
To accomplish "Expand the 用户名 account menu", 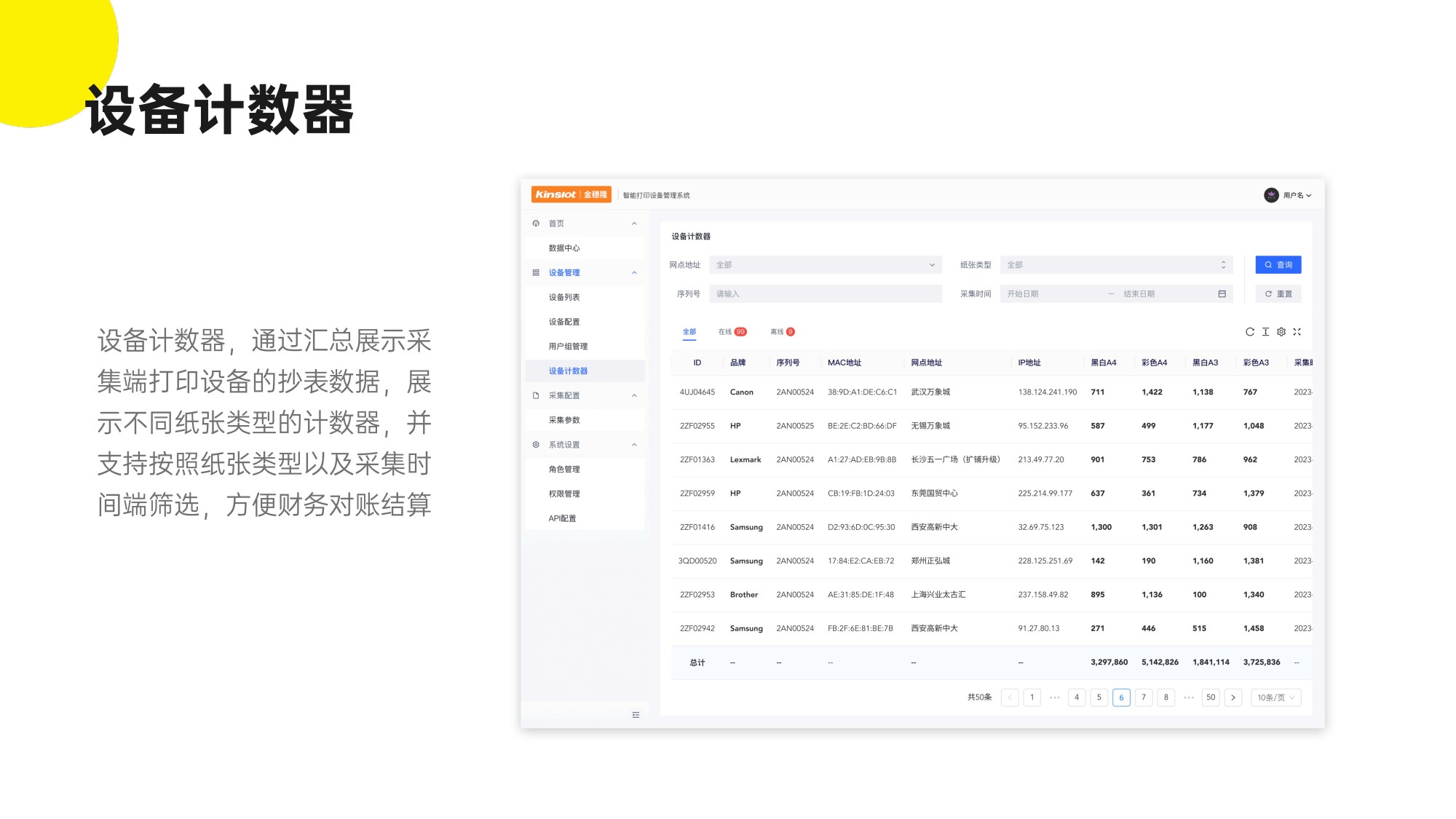I will click(x=1297, y=195).
